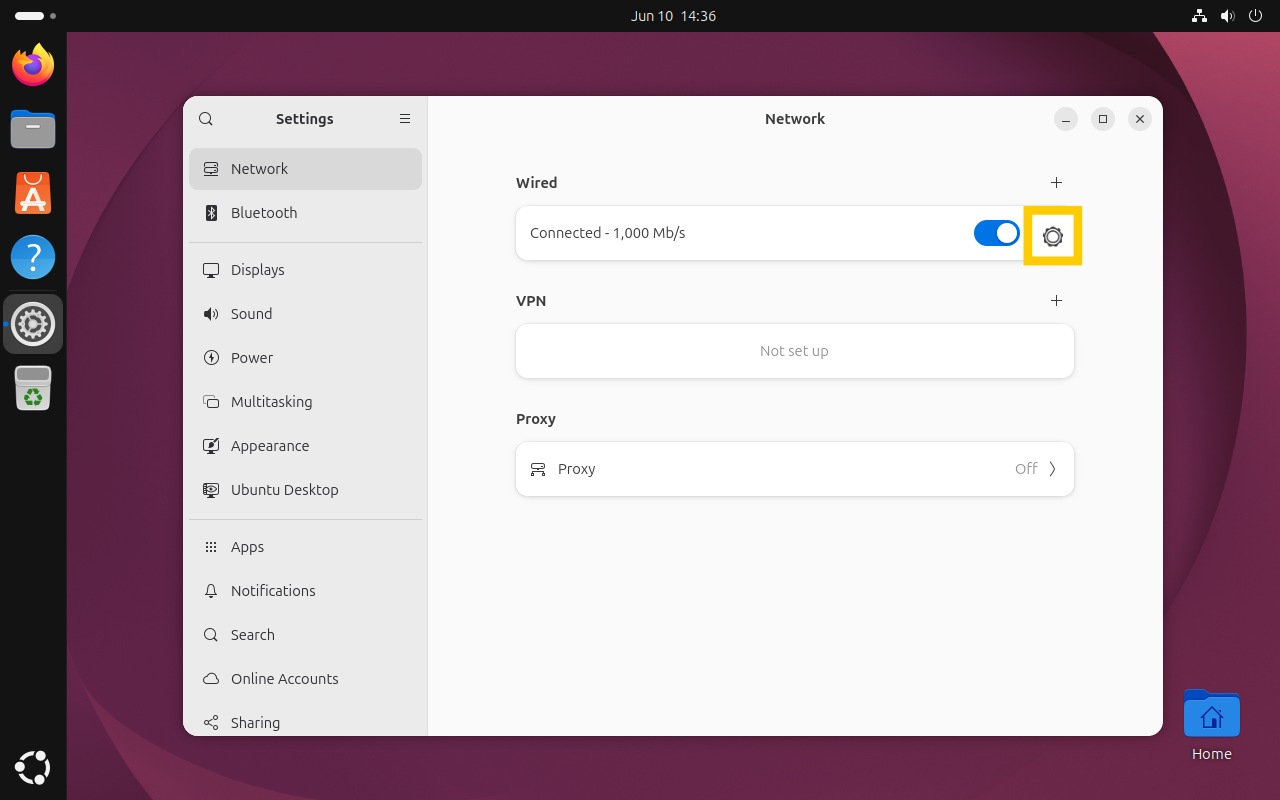Screen dimensions: 1280x800
Task: Open Apps settings panel
Action: point(305,547)
